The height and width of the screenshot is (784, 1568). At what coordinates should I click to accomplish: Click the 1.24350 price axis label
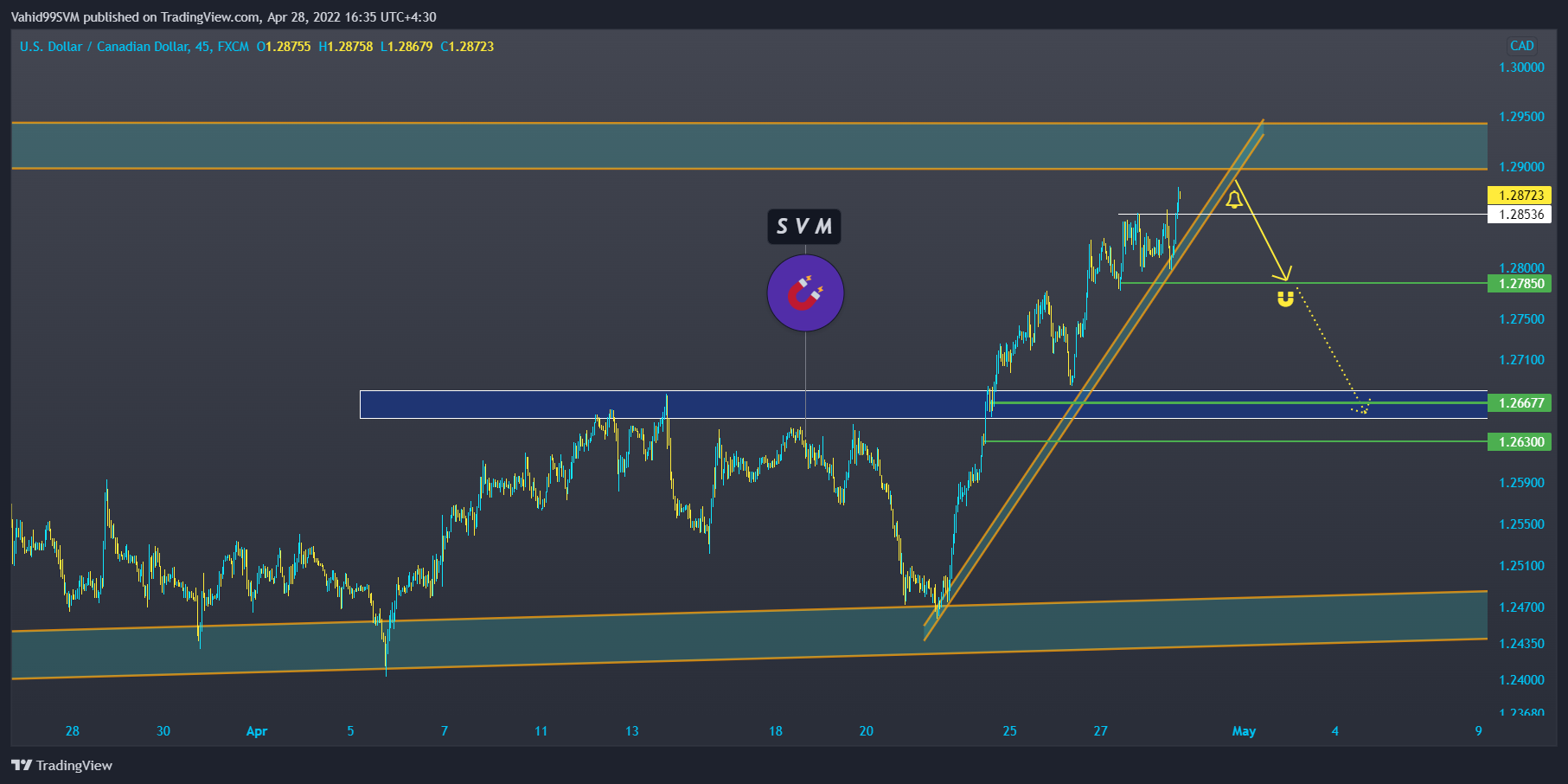(1521, 644)
